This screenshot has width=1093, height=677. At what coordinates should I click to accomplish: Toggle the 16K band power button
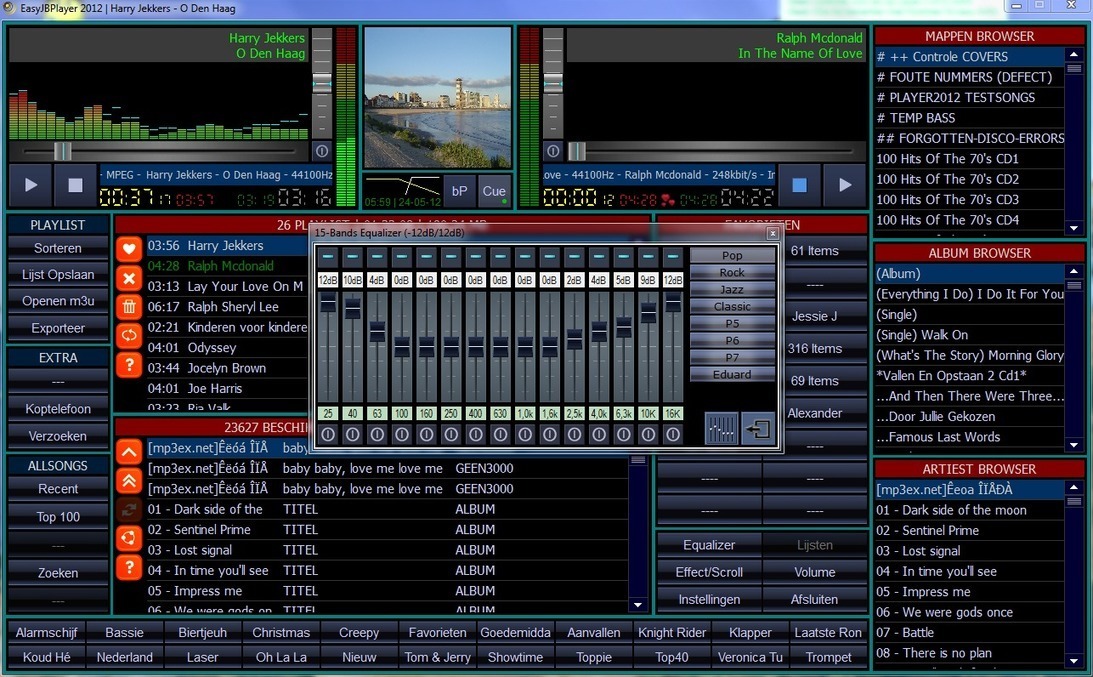point(673,435)
